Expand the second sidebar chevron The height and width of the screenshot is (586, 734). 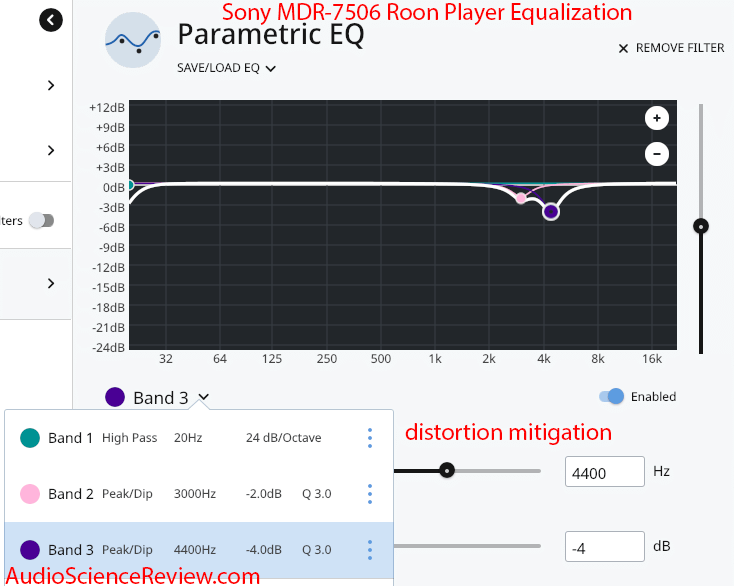click(x=51, y=150)
